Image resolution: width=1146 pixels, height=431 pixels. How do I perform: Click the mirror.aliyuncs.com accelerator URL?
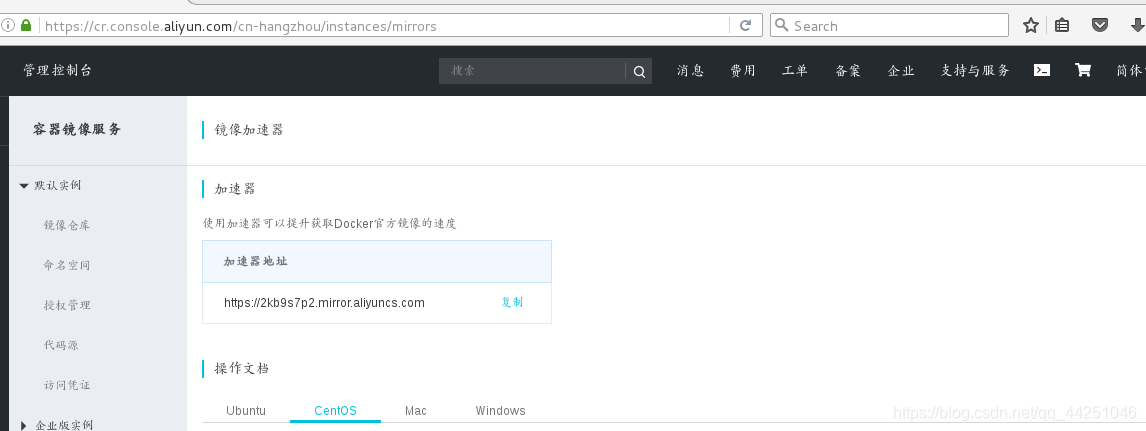coord(325,302)
